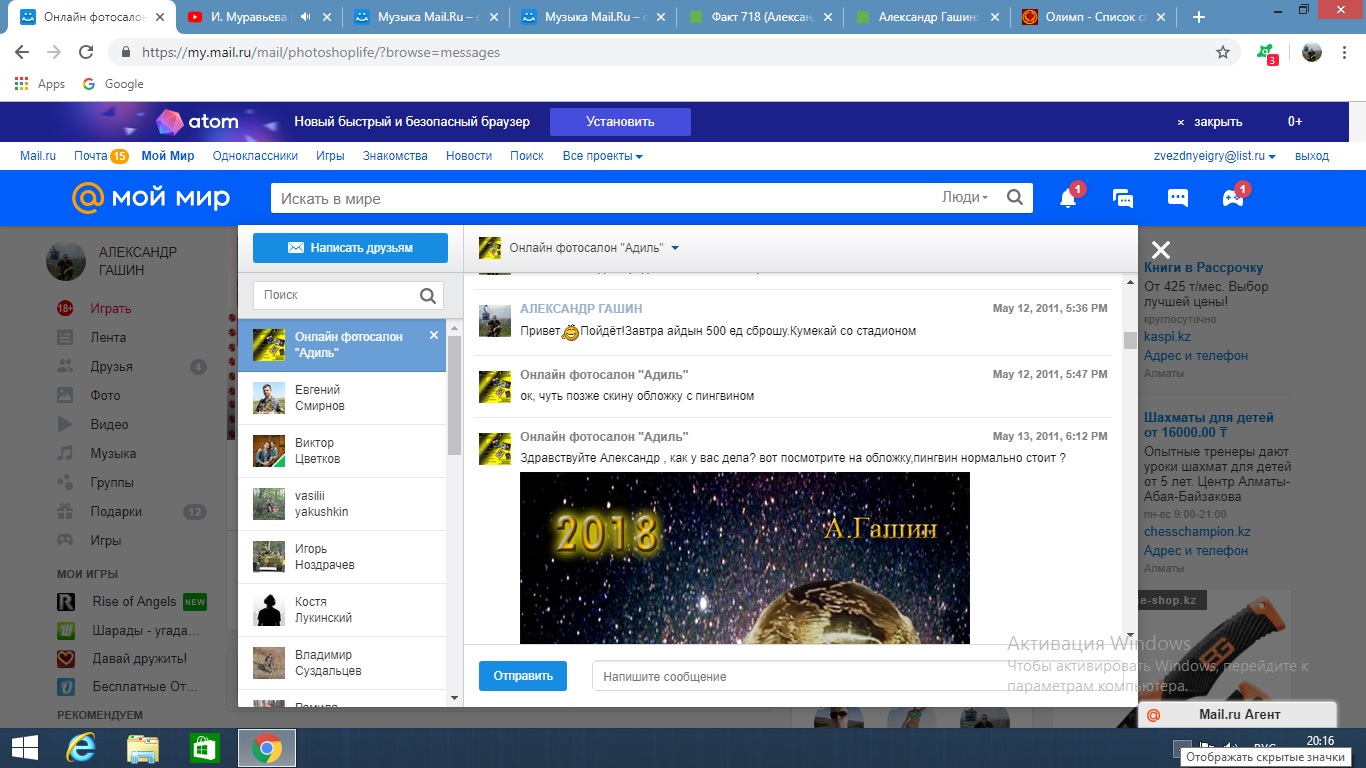
Task: Select Костя Лукинский conversation
Action: pos(342,610)
